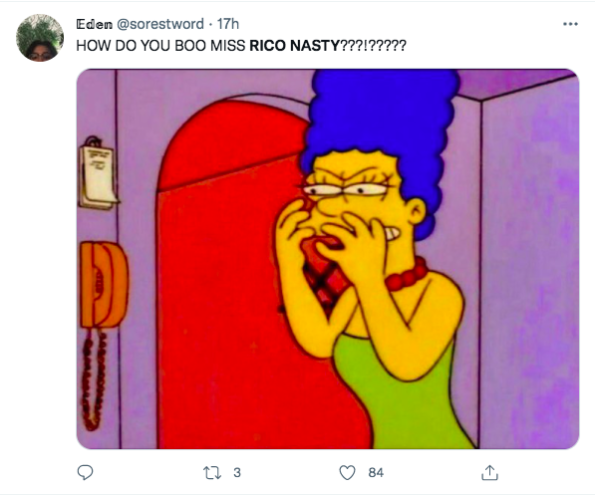Click the retweet count 3

pos(237,473)
